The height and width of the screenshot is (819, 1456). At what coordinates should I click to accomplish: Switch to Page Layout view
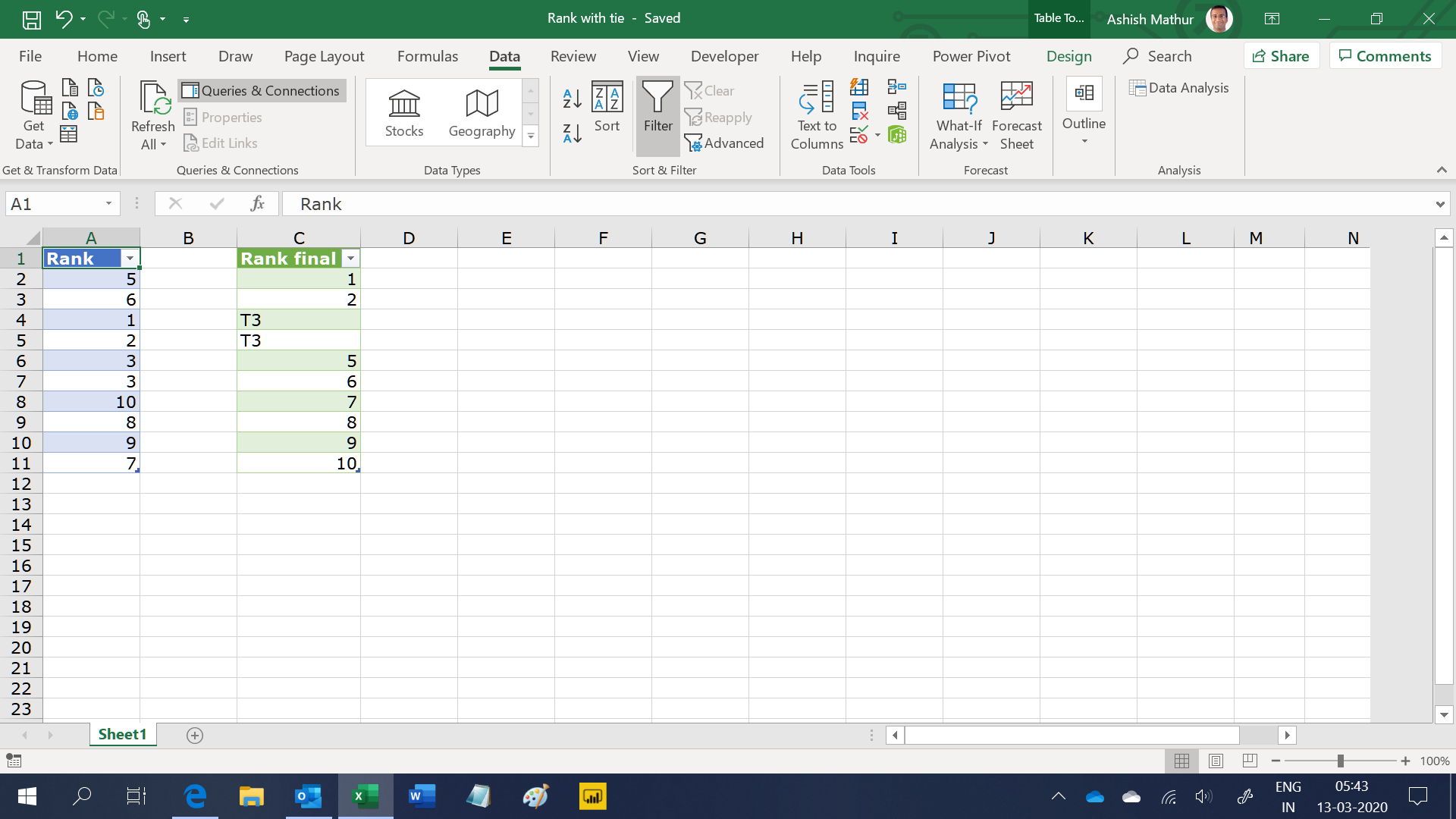pos(1216,761)
